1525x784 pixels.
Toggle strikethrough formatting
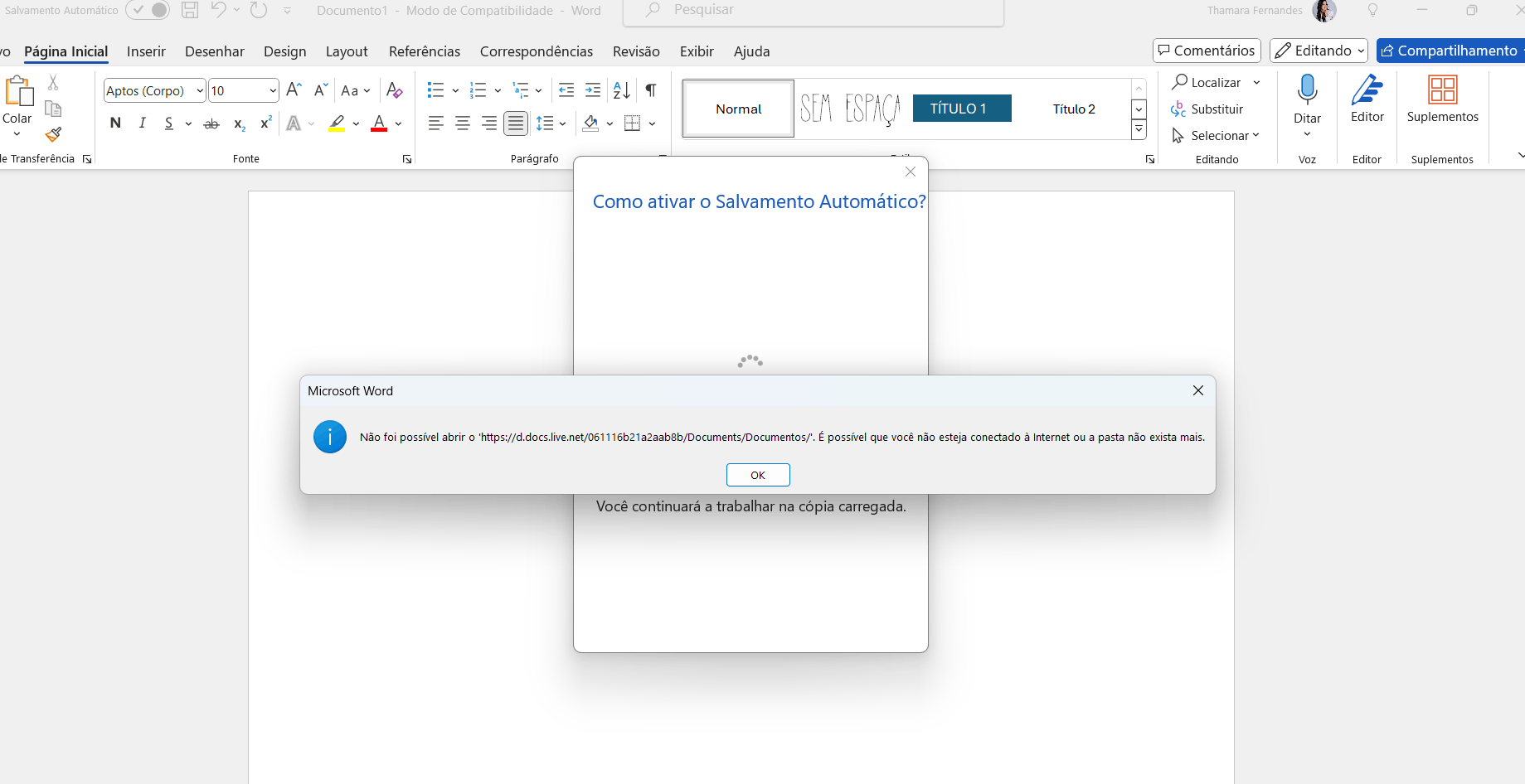[x=211, y=123]
